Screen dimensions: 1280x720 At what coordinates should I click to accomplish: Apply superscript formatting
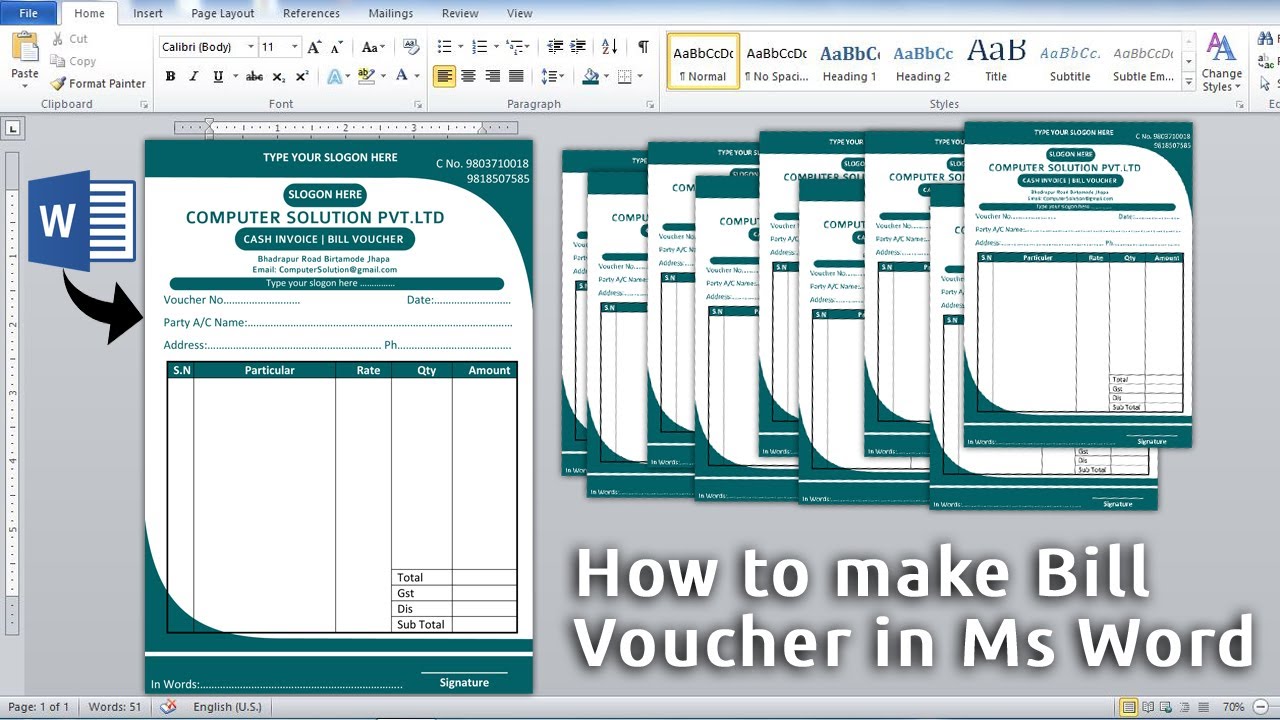click(x=302, y=76)
